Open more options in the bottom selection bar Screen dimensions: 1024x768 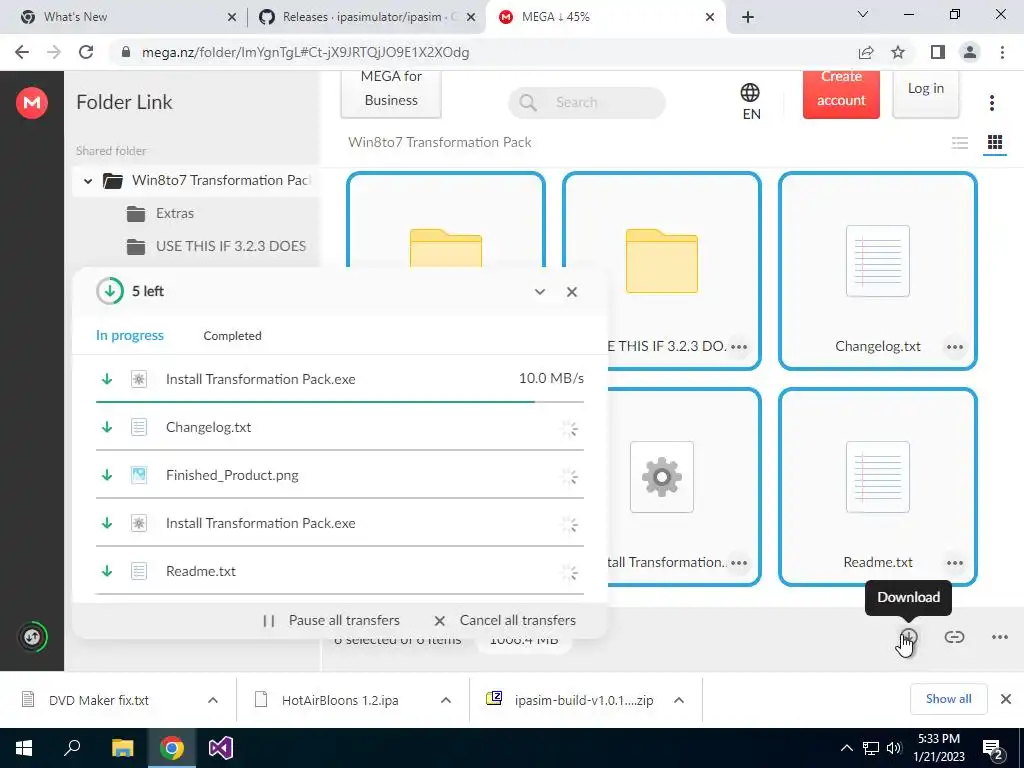[999, 637]
